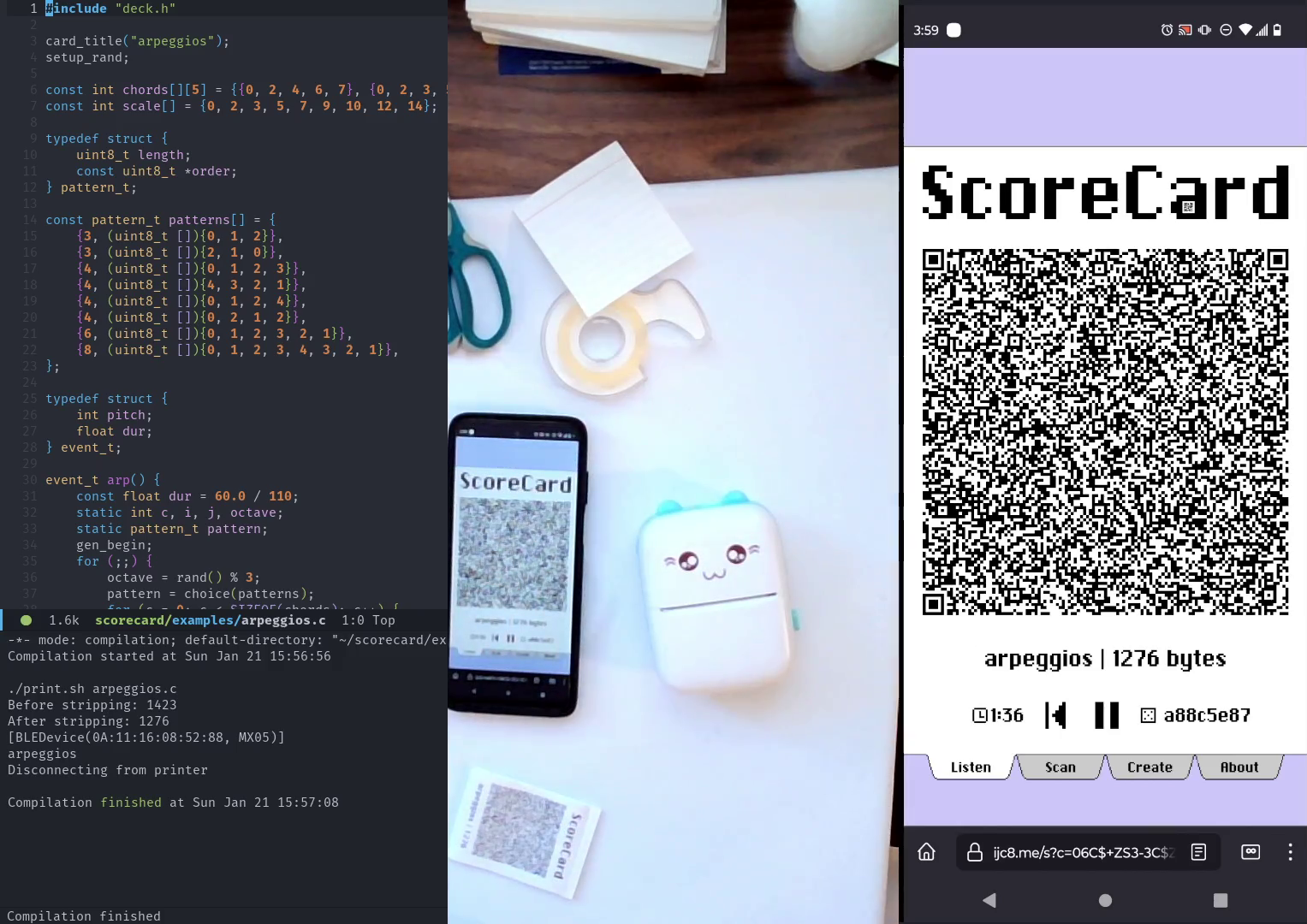The width and height of the screenshot is (1307, 924).
Task: Click the 'uint8_t length;' struct field
Action: (x=134, y=155)
